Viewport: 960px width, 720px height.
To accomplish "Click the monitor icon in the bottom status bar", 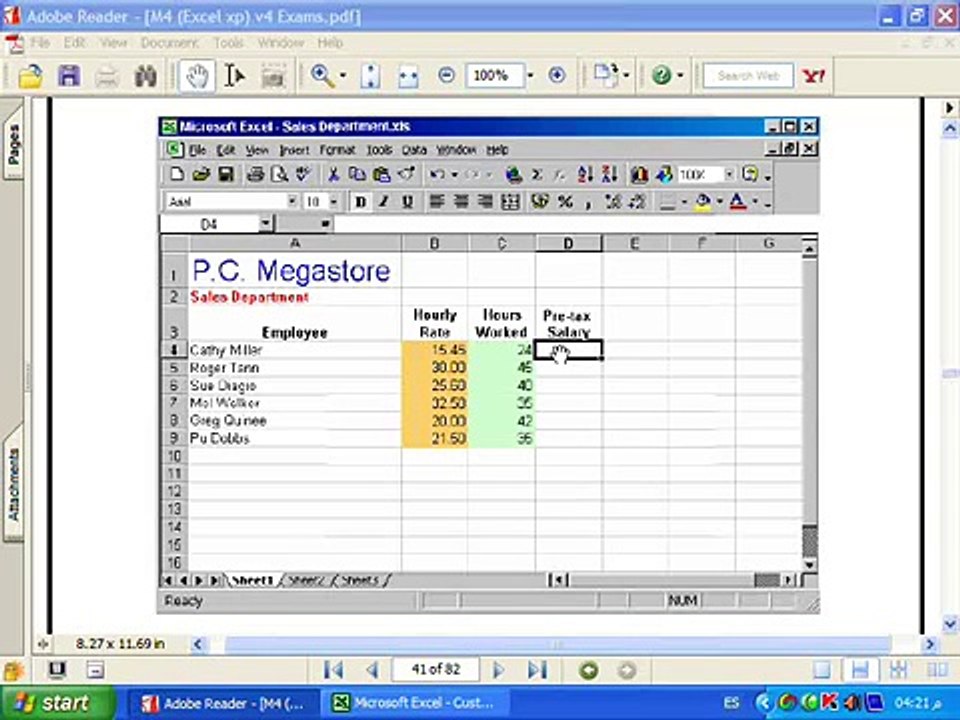I will [57, 670].
